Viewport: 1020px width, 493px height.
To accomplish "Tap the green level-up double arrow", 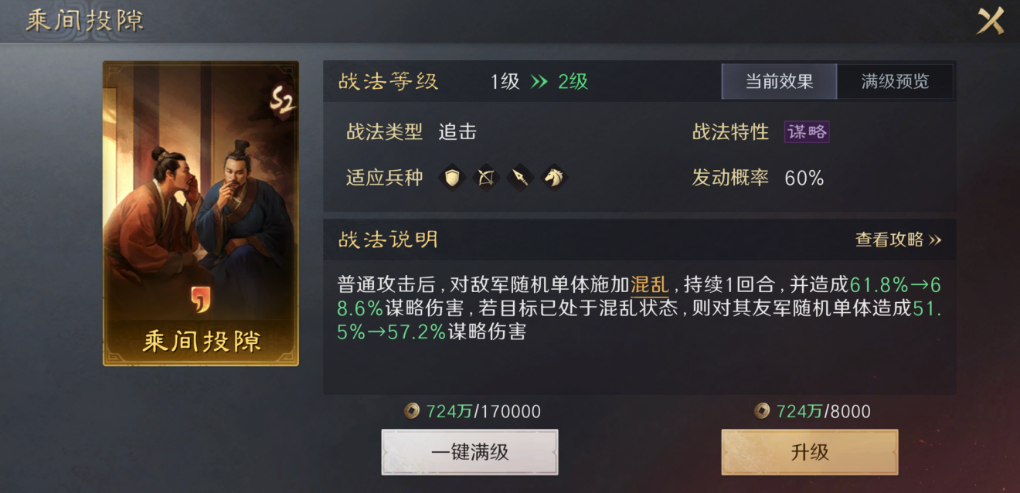I will pos(539,82).
